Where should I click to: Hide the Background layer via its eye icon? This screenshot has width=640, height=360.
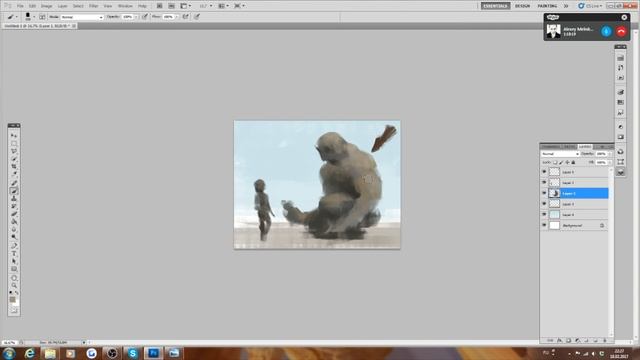click(544, 225)
